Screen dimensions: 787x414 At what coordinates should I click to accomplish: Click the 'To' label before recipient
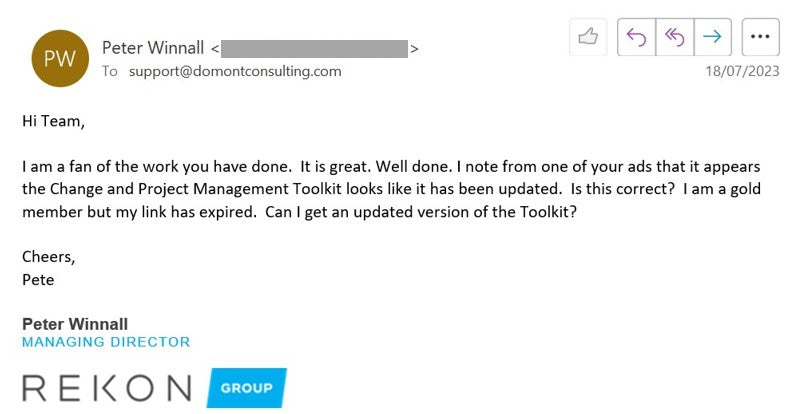pos(110,71)
